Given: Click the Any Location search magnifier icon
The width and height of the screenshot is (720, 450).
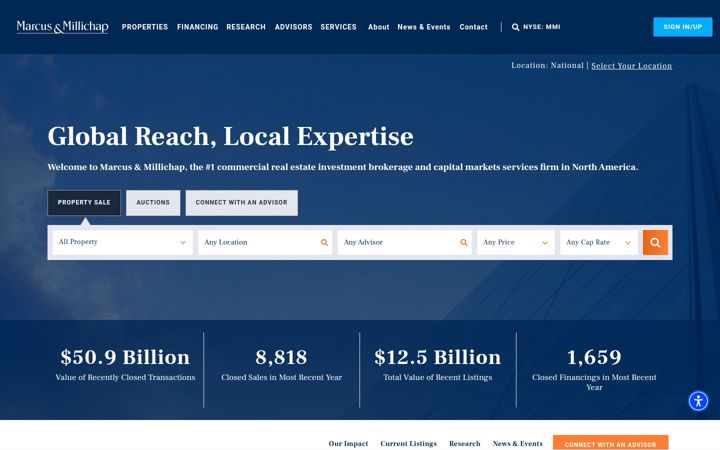Looking at the screenshot, I should click(x=324, y=242).
